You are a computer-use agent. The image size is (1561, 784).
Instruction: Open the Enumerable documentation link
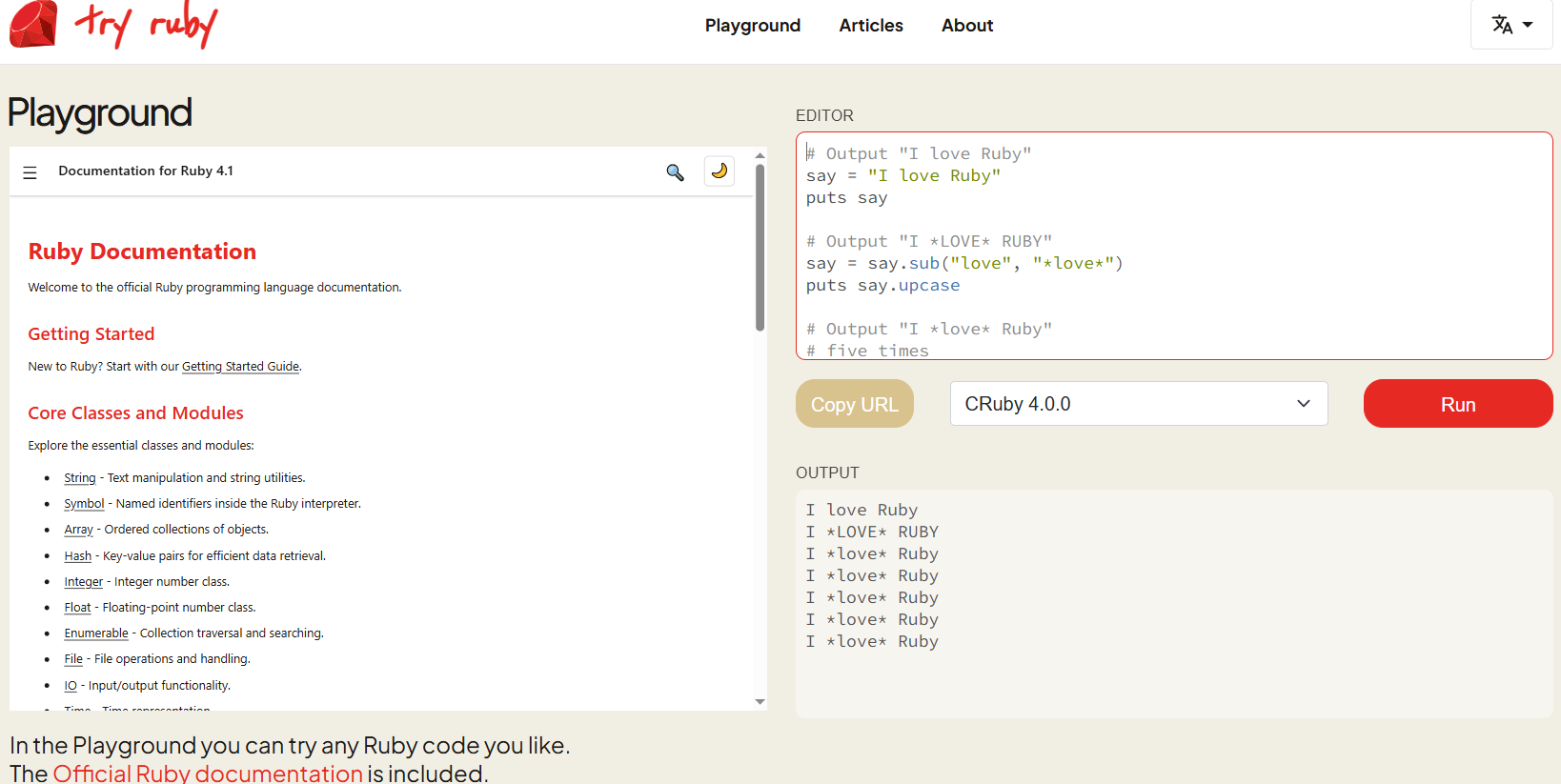(x=96, y=633)
